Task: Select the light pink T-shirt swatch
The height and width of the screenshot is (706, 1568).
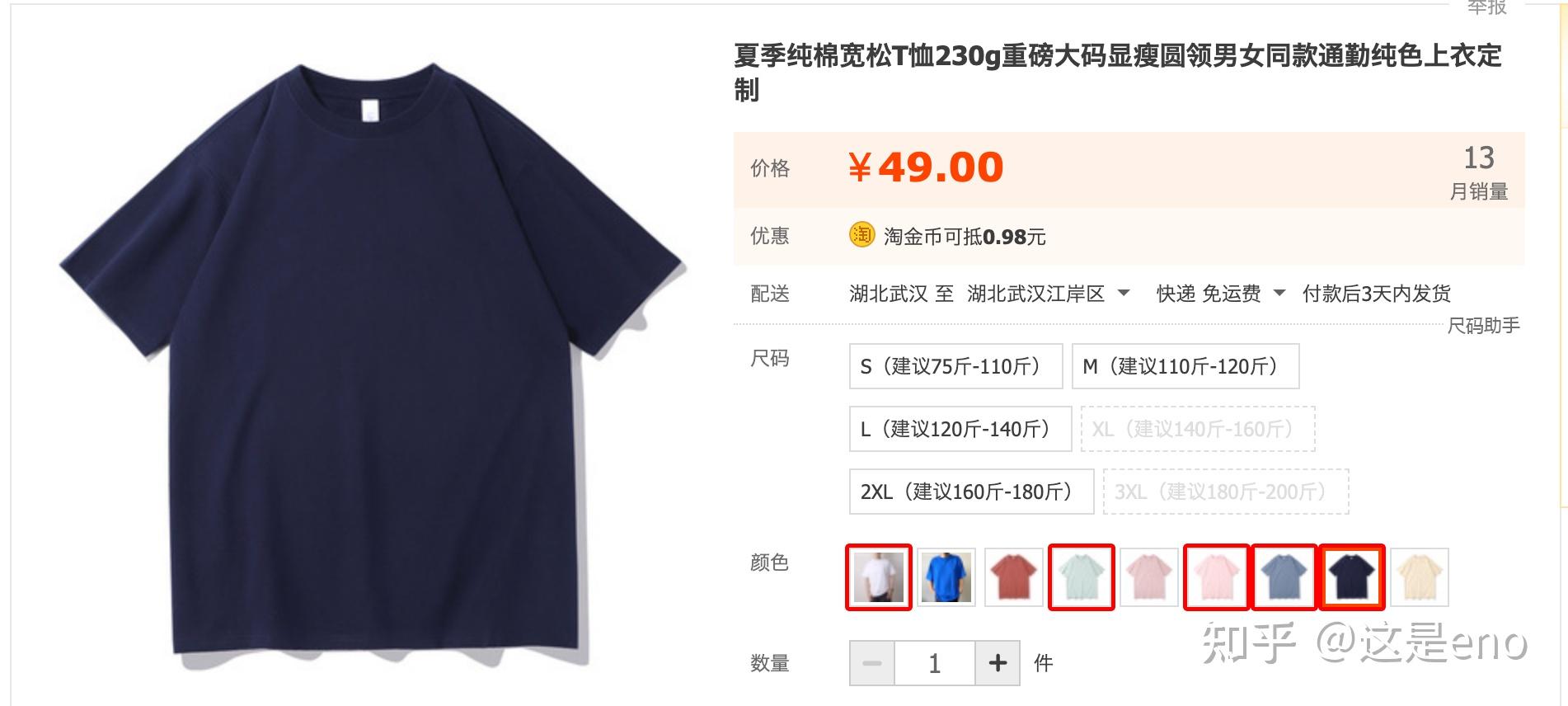Action: (x=1217, y=577)
